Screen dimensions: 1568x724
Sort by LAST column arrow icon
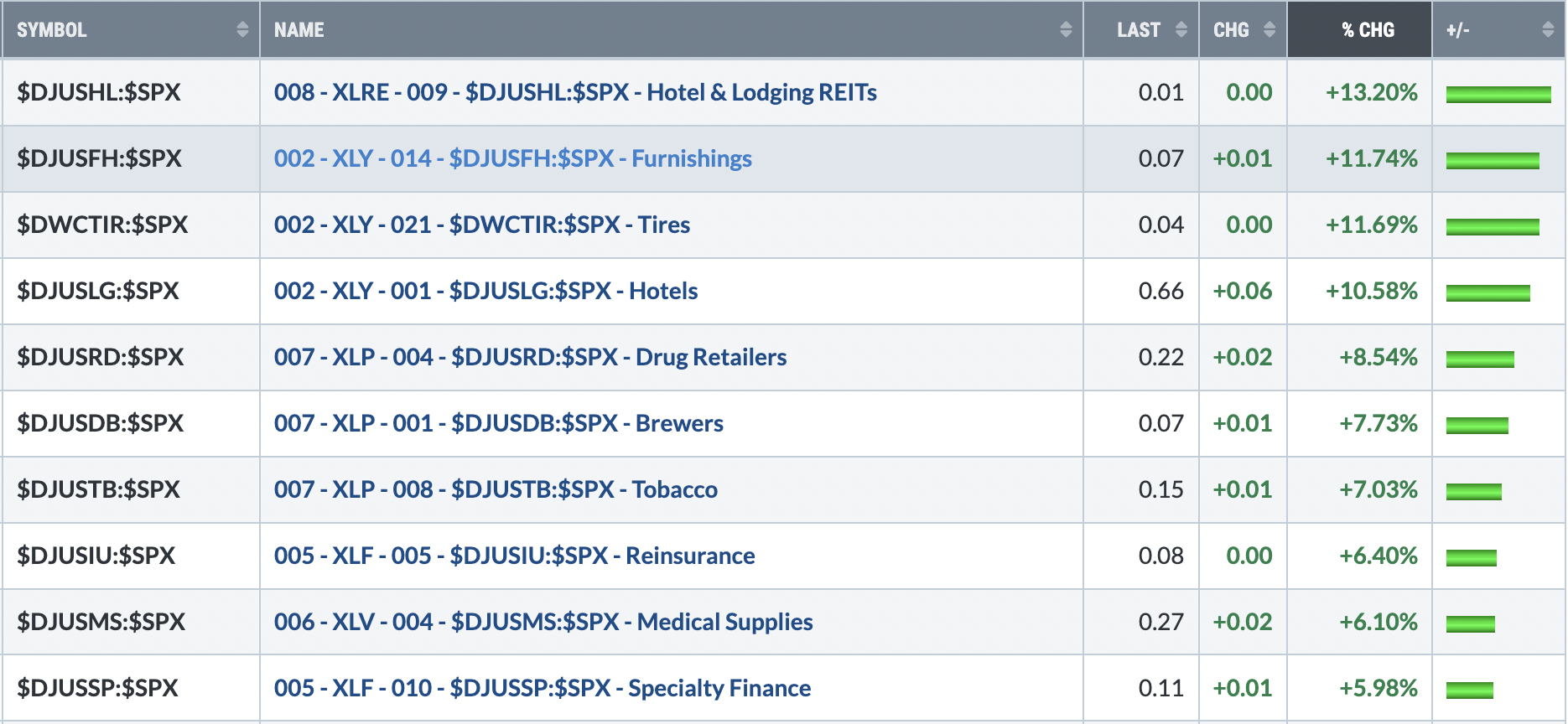click(x=1181, y=29)
